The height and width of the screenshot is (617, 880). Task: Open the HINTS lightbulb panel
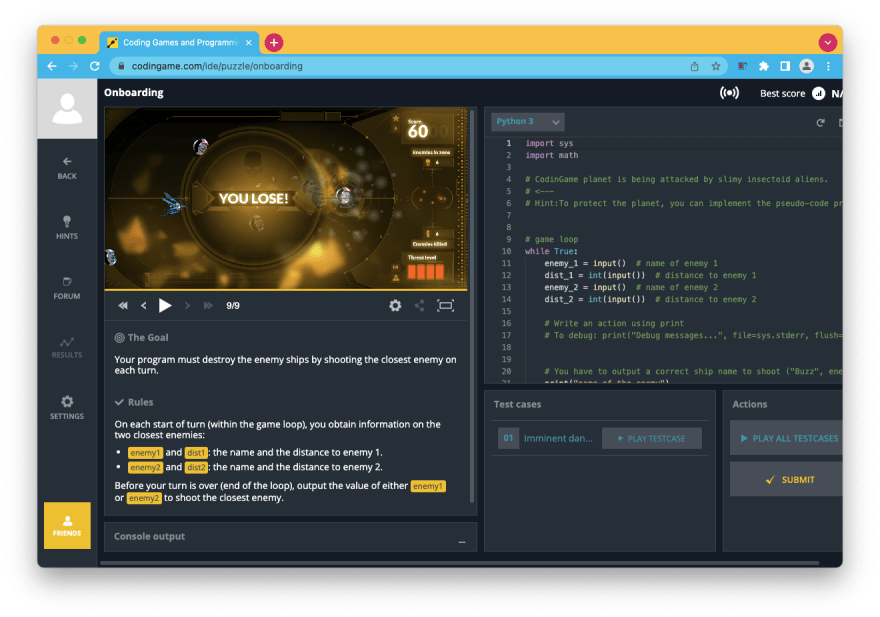[x=67, y=227]
